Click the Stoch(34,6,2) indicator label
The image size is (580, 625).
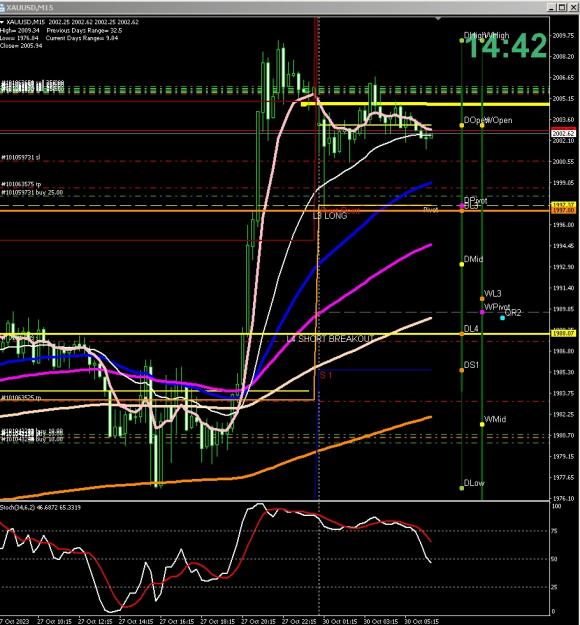[x=40, y=507]
